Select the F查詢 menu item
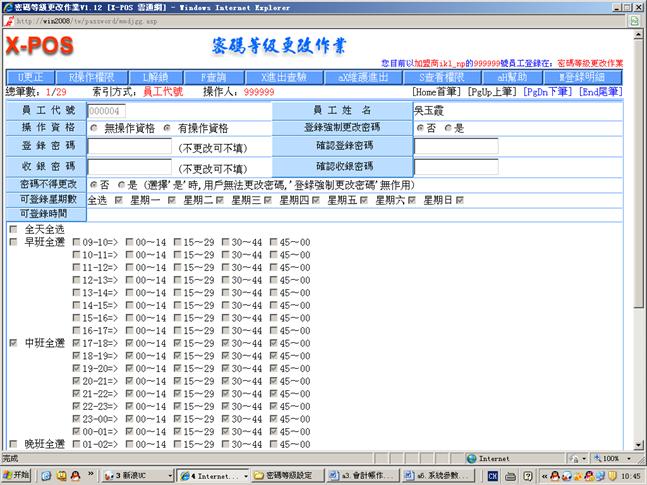 pyautogui.click(x=215, y=77)
